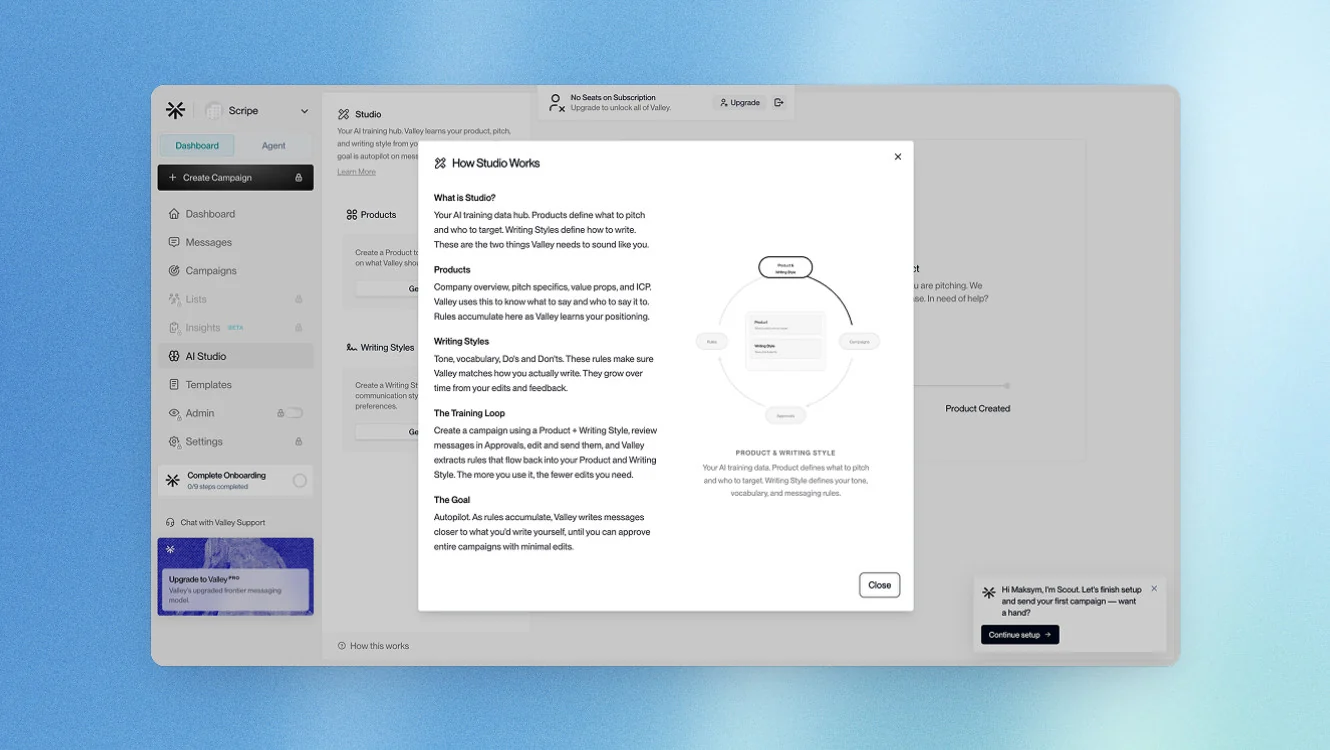Open Insights BETA in the sidebar
1330x750 pixels.
[235, 328]
